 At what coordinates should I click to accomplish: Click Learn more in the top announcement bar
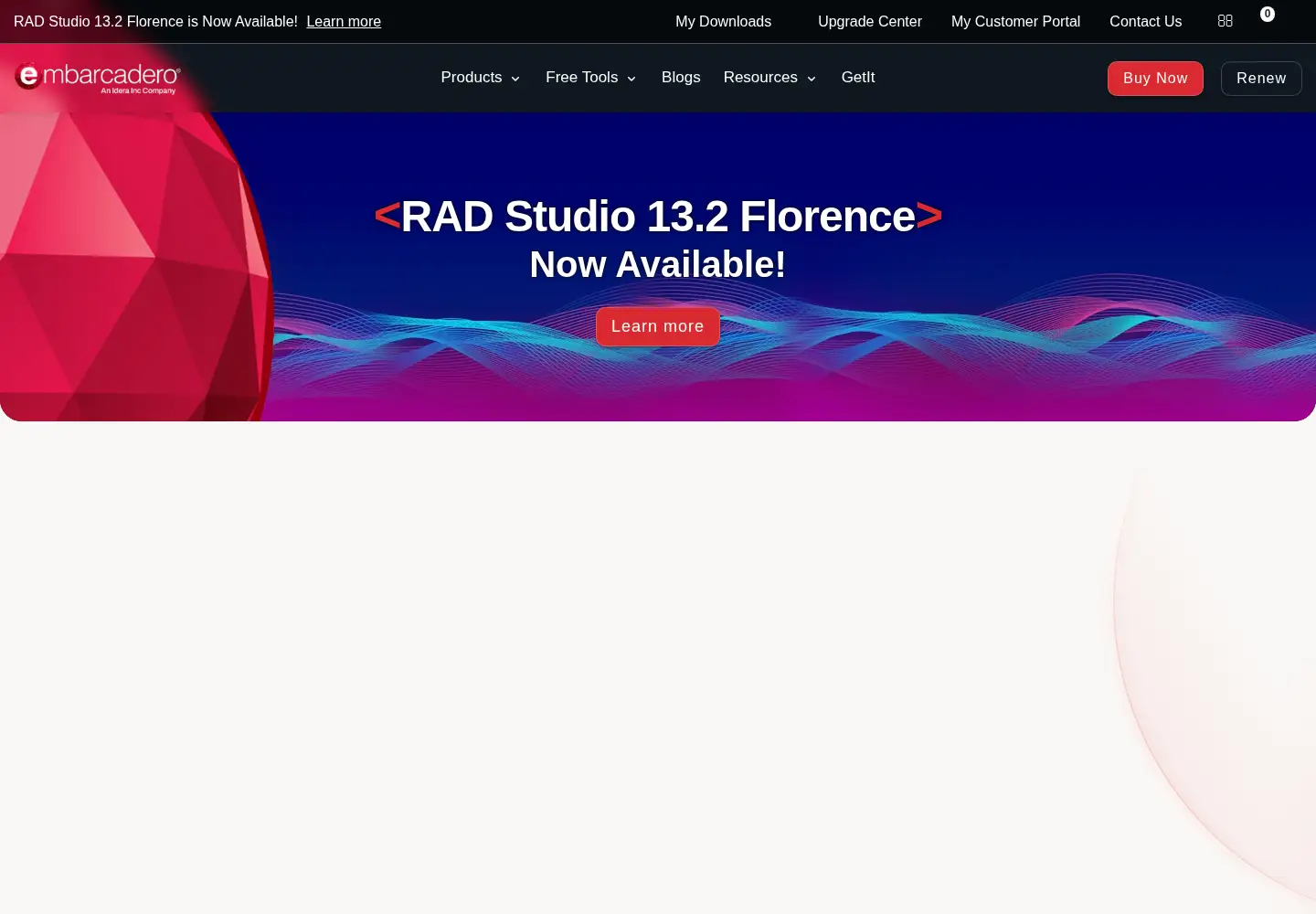[344, 21]
